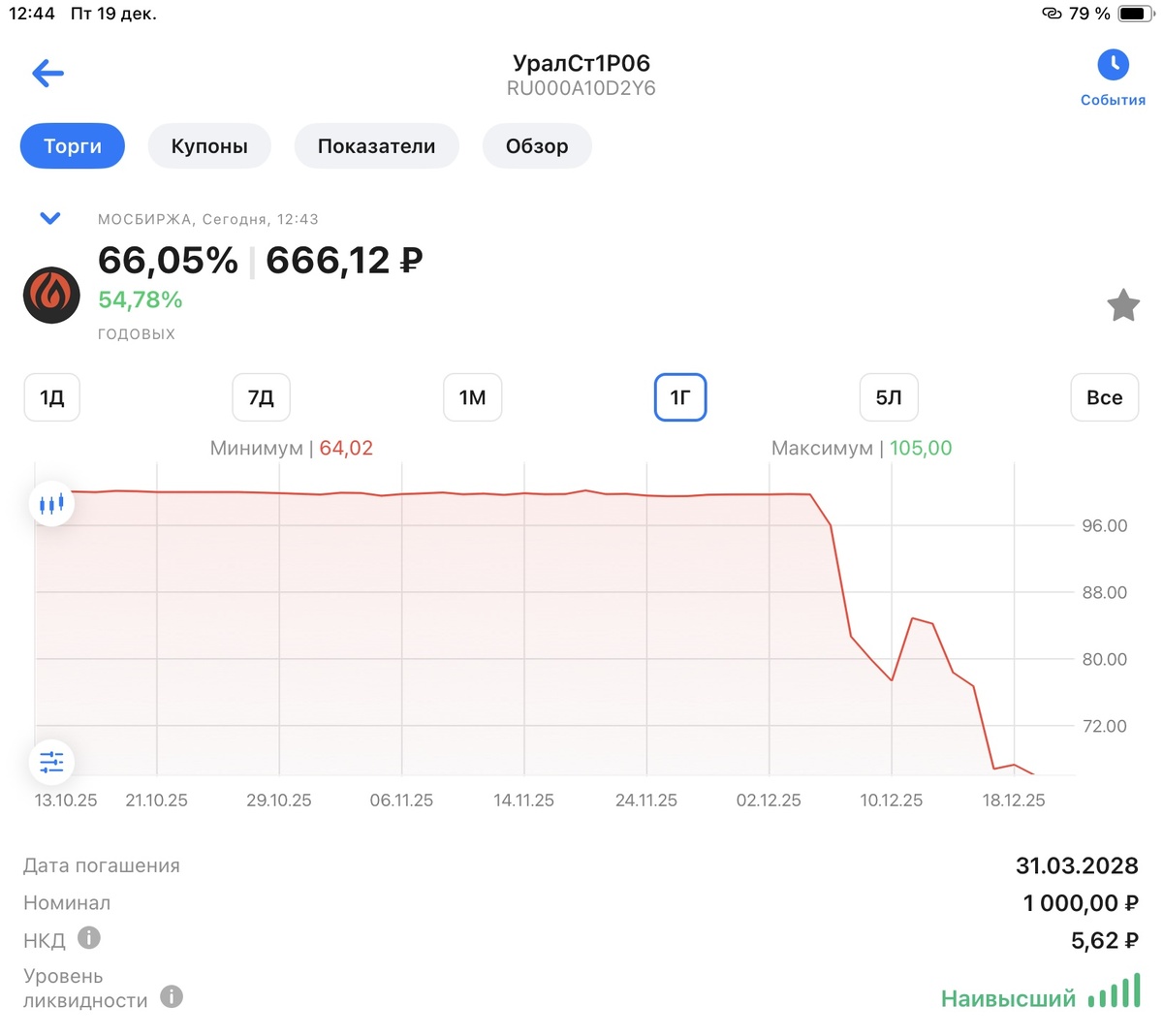Screen dimensions: 1163x1036
Task: Tap the УралСт1Р06 issuer logo
Action: [x=50, y=295]
